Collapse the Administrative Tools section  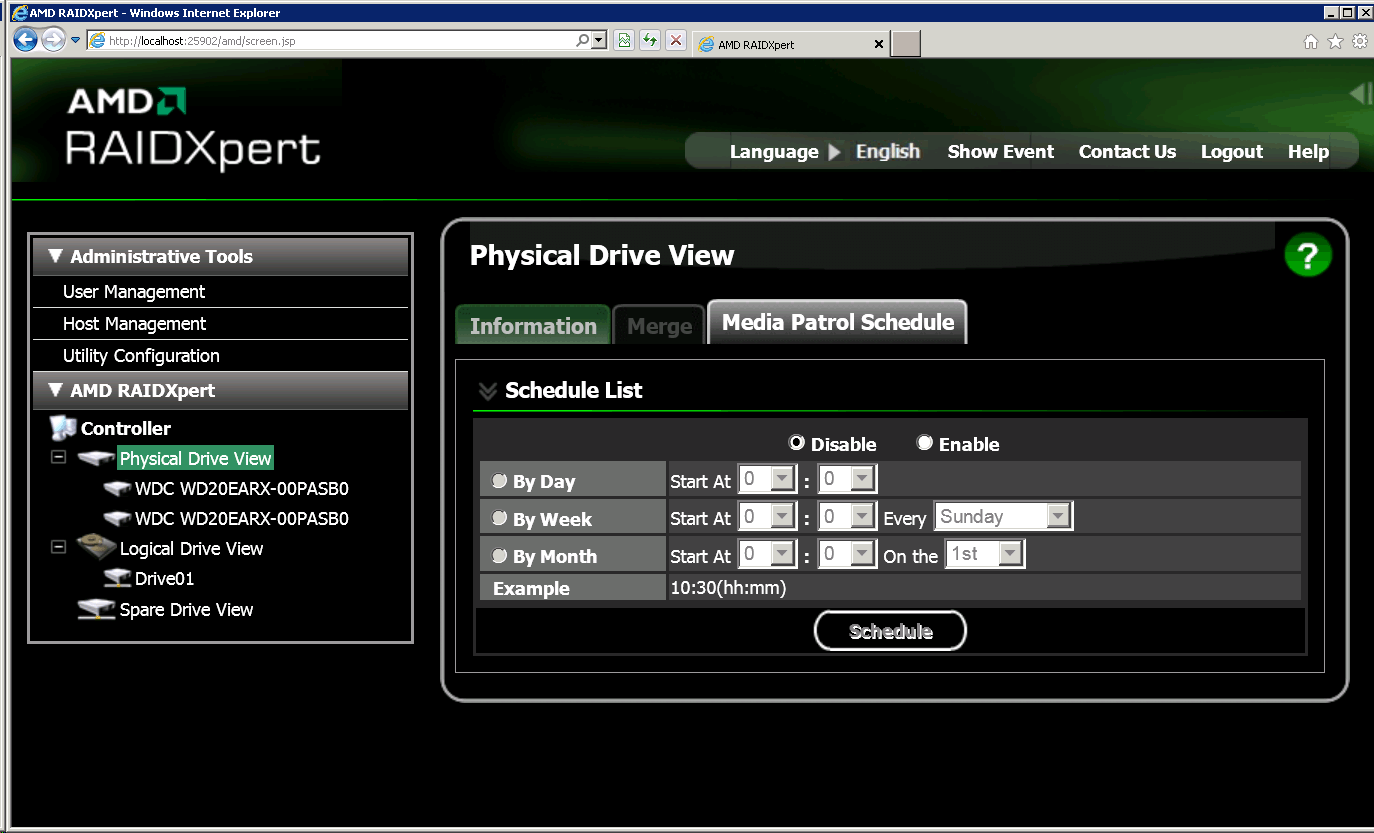(56, 256)
